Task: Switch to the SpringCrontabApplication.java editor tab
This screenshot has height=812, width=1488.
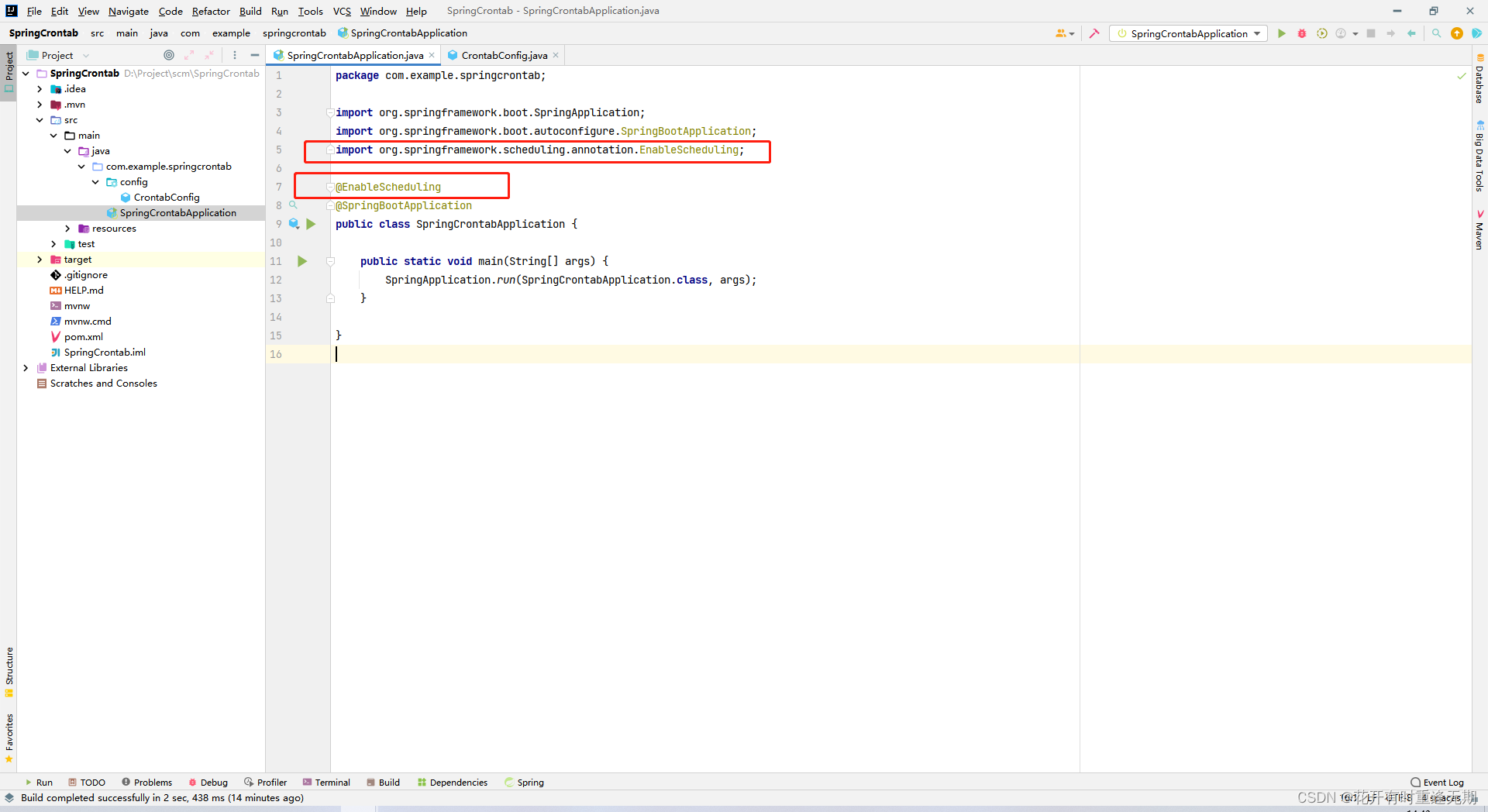Action: tap(355, 55)
